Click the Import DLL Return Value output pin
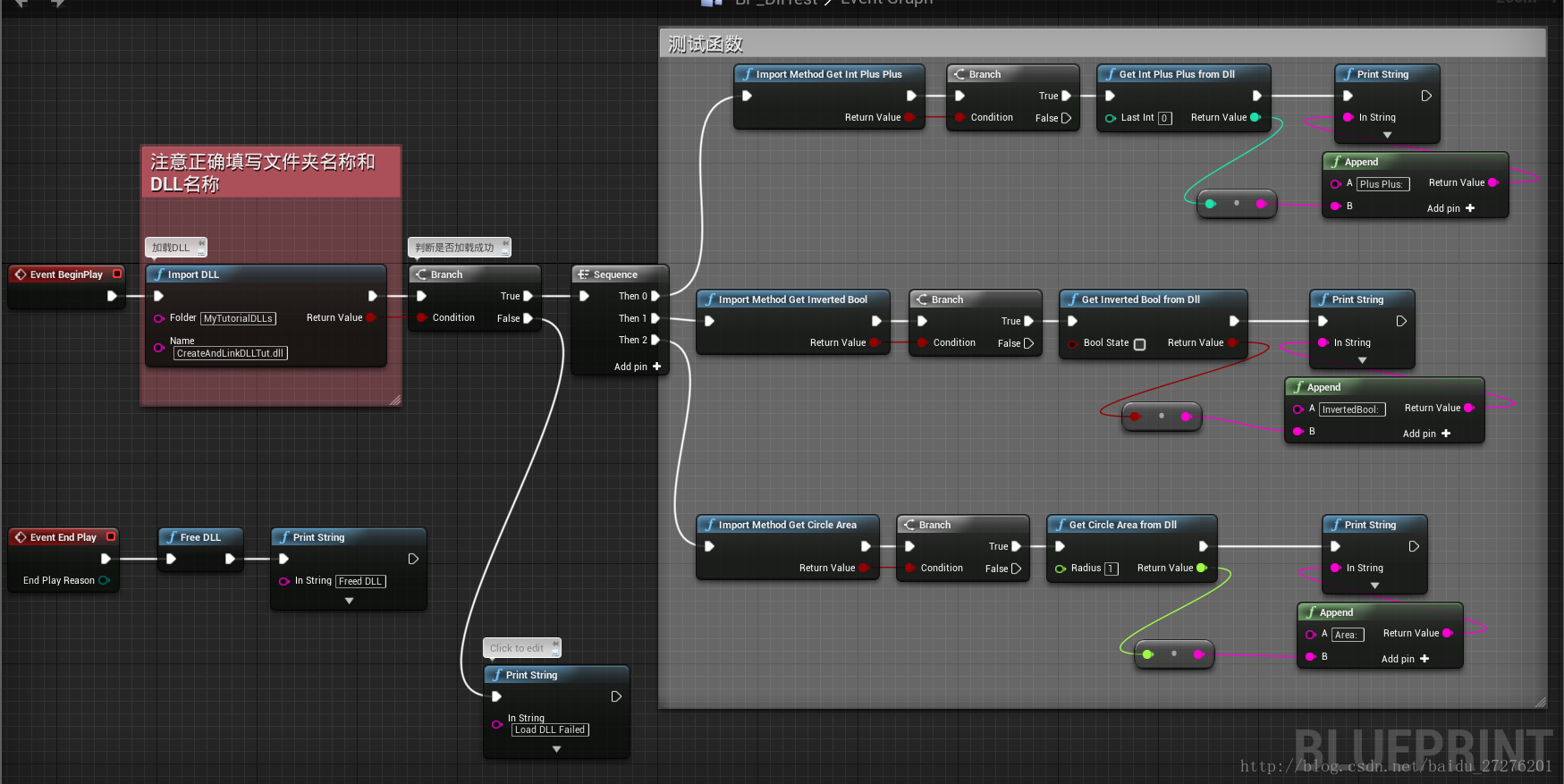The height and width of the screenshot is (784, 1564). 371,317
